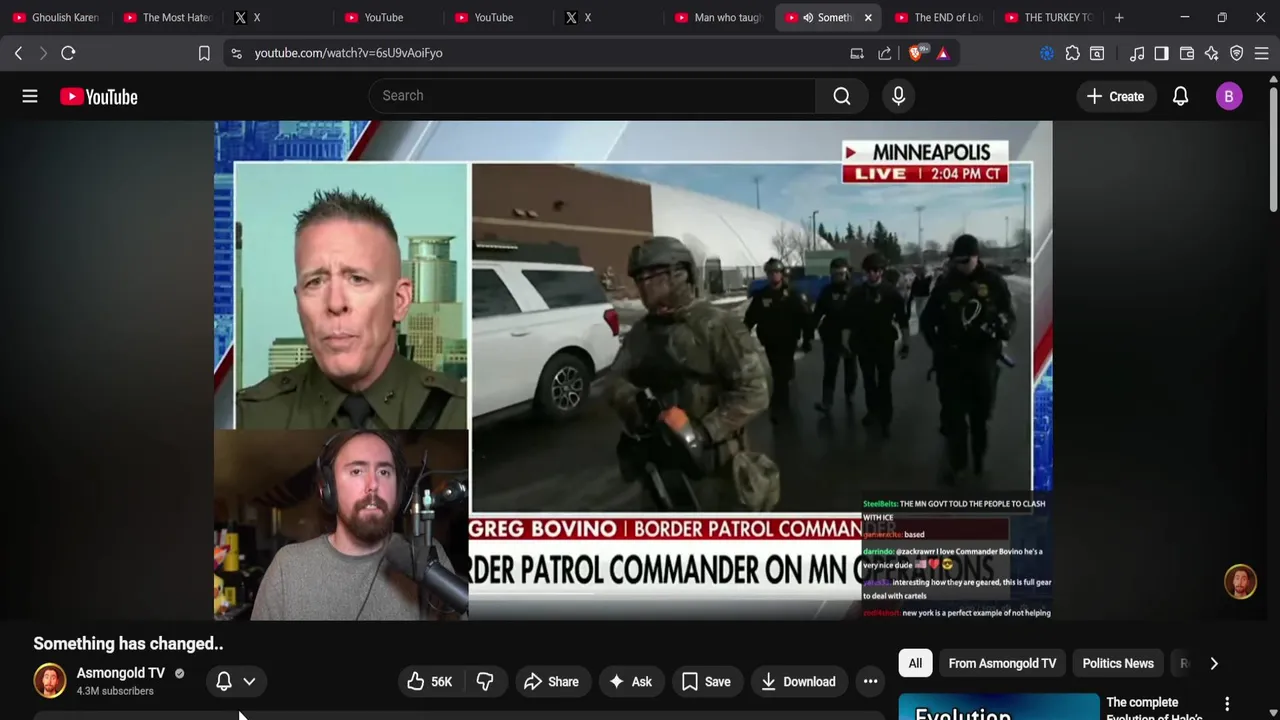
Task: Open the browser share icon
Action: pyautogui.click(x=885, y=53)
